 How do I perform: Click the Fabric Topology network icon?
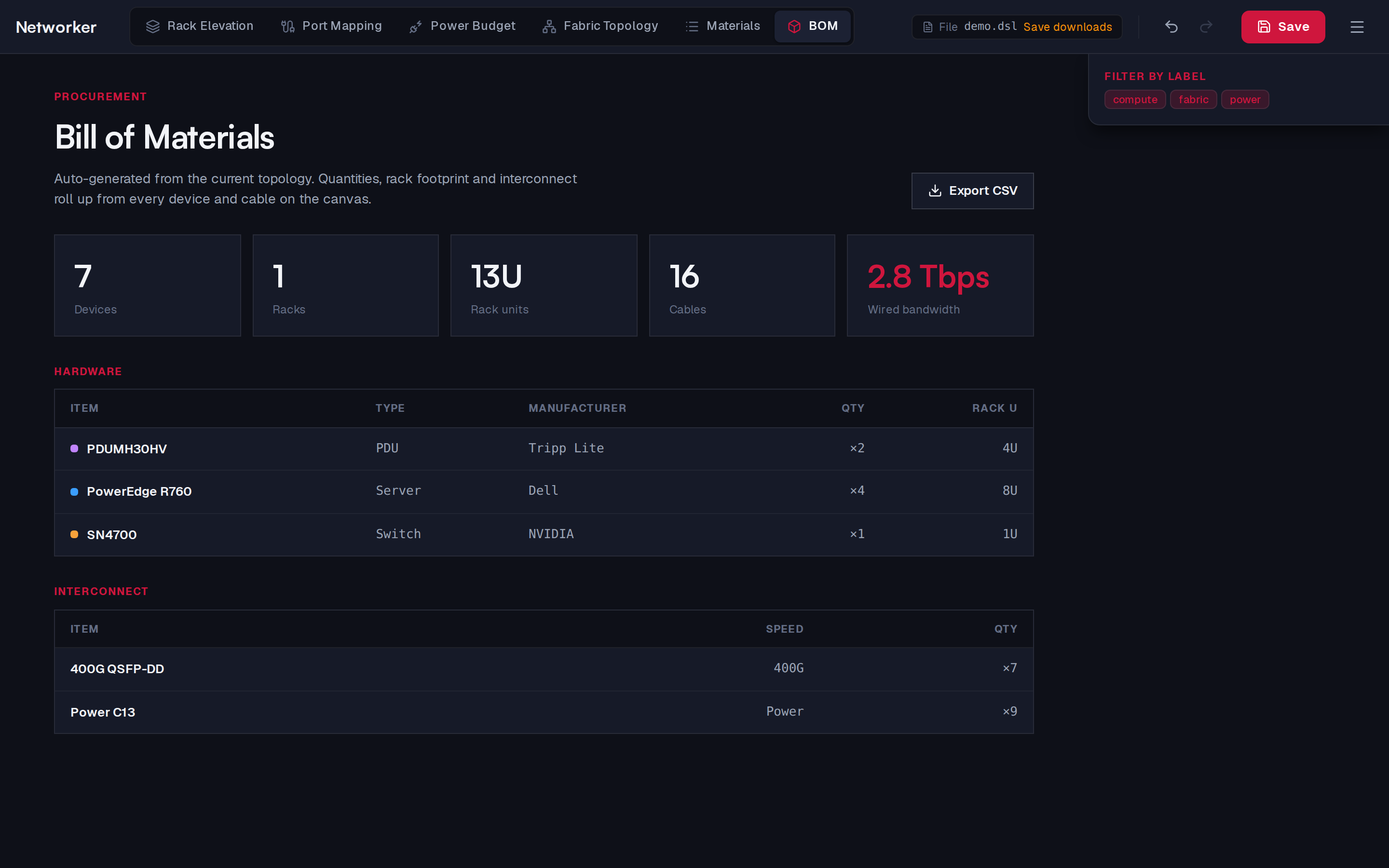point(549,27)
